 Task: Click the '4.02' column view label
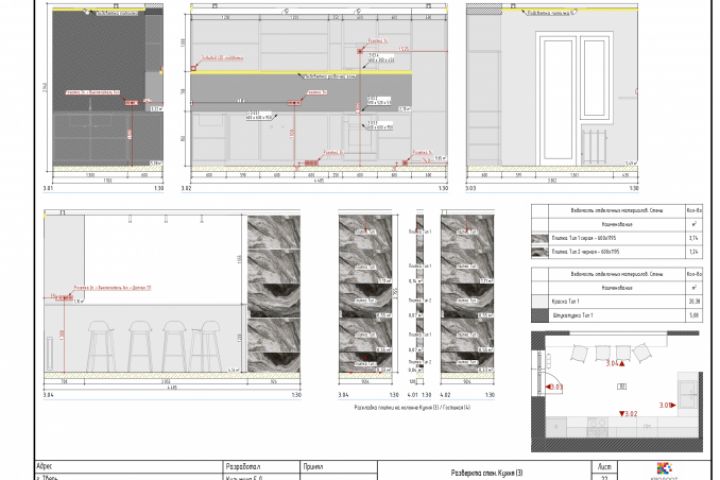pos(445,395)
